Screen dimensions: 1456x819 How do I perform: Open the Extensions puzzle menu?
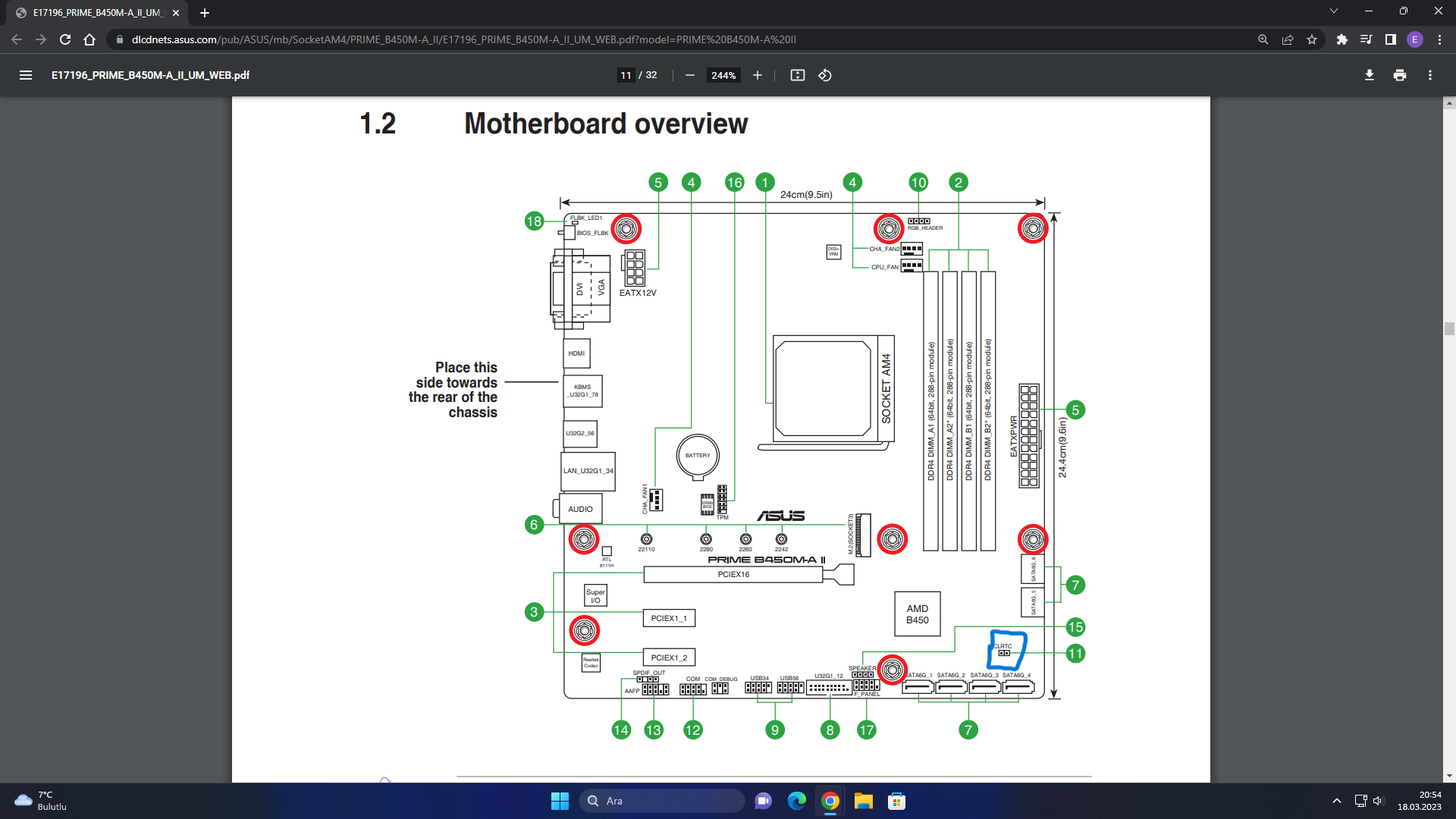[x=1342, y=39]
